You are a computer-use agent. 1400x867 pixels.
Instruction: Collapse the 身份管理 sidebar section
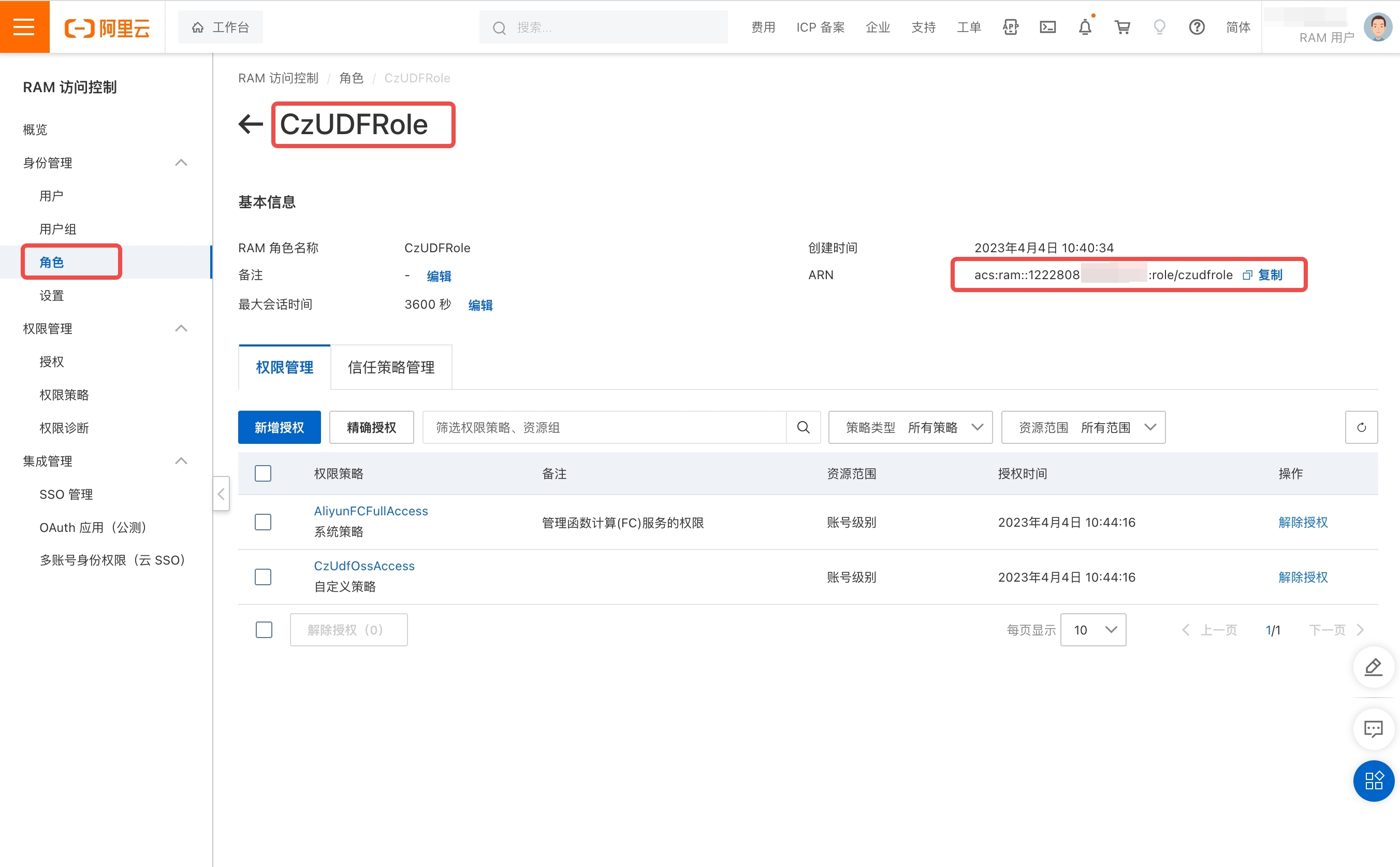[x=181, y=163]
